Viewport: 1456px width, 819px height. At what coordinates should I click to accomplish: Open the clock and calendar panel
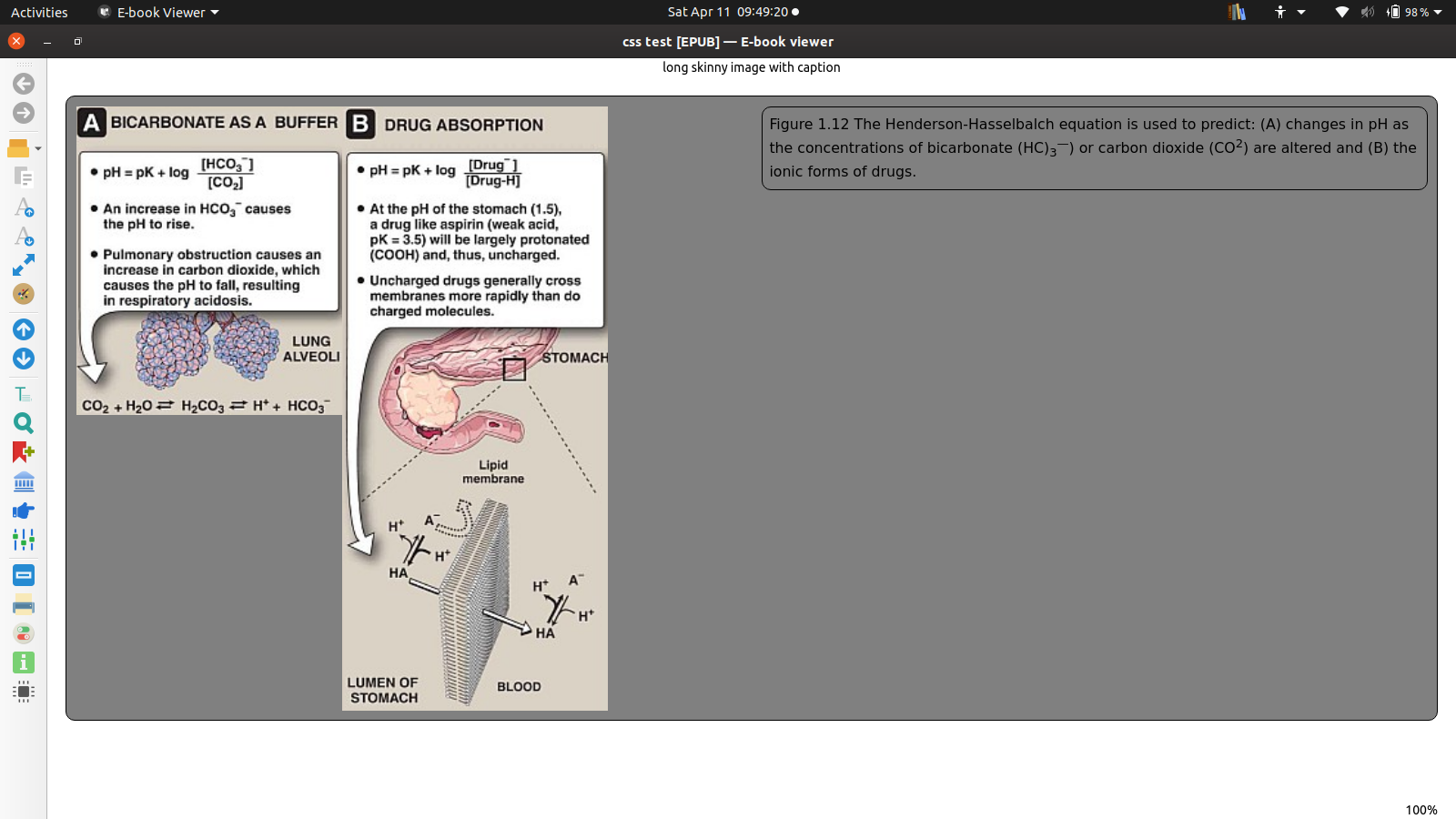[x=733, y=12]
